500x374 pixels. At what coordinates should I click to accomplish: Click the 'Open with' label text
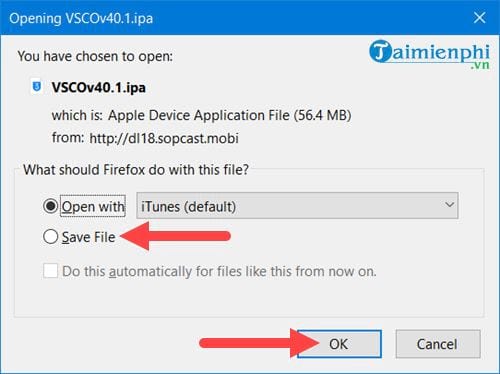[x=93, y=206]
